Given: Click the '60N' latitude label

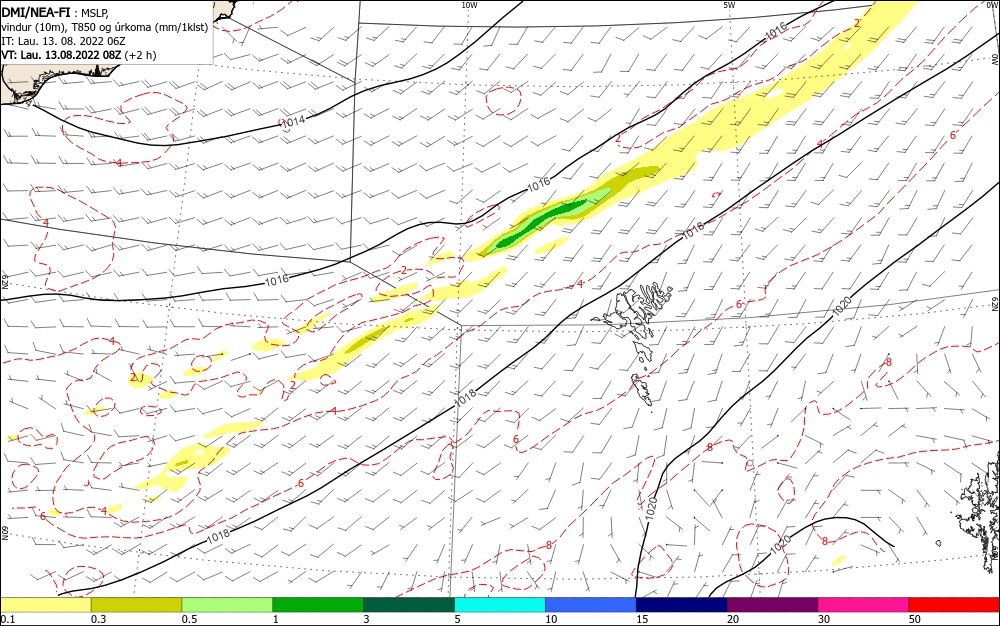Looking at the screenshot, I should 6,532.
